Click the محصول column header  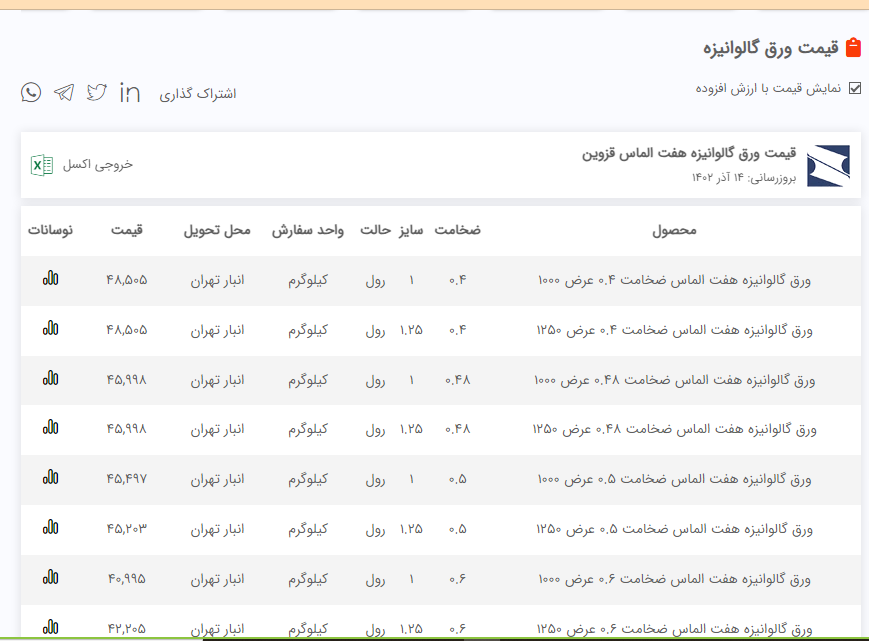tap(673, 231)
